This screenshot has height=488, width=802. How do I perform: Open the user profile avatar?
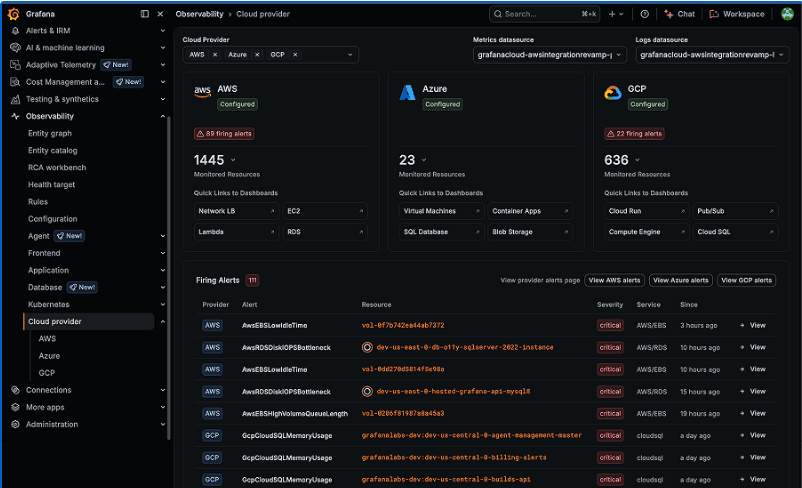787,14
